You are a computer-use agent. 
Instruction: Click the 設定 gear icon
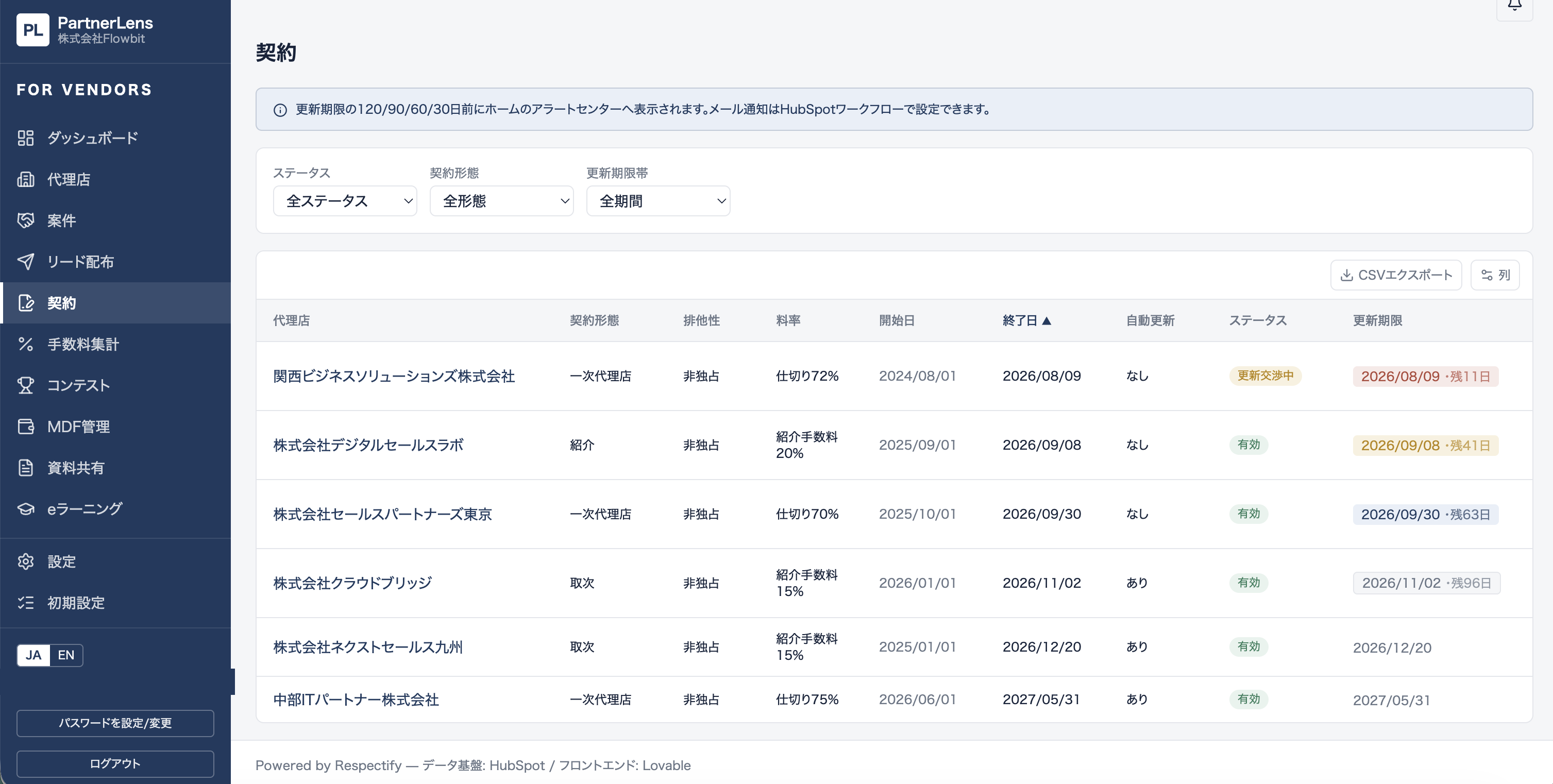25,561
